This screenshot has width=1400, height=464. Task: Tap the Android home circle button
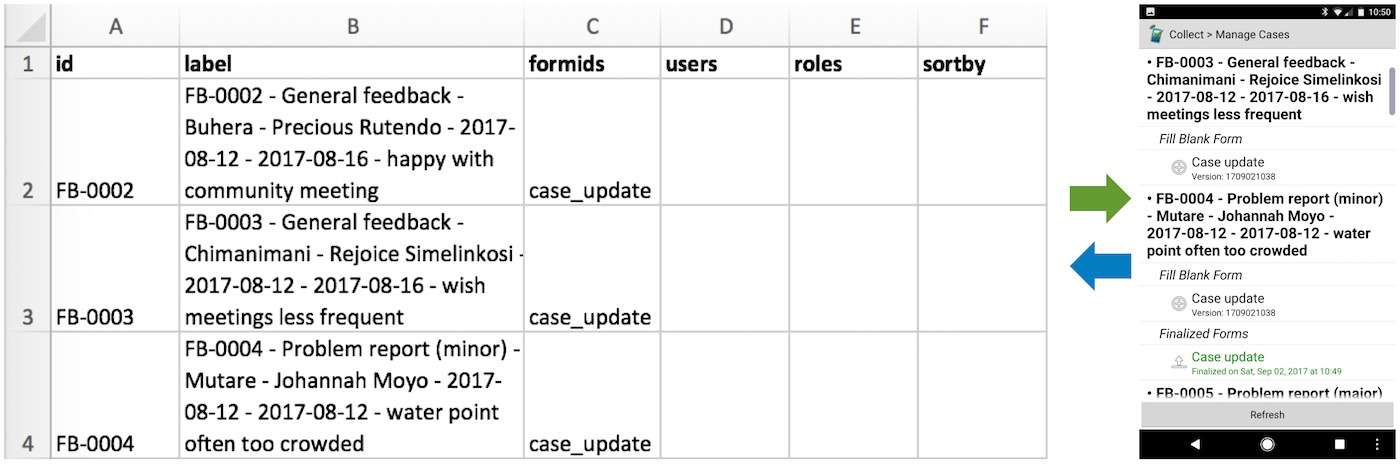pyautogui.click(x=1267, y=444)
